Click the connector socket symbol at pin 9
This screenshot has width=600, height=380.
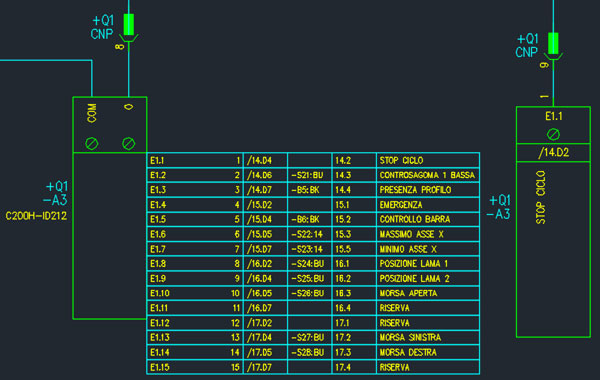tap(553, 57)
